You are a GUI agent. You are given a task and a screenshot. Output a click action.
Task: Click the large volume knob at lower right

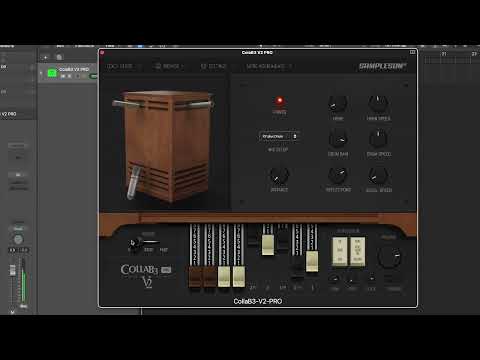coord(389,257)
